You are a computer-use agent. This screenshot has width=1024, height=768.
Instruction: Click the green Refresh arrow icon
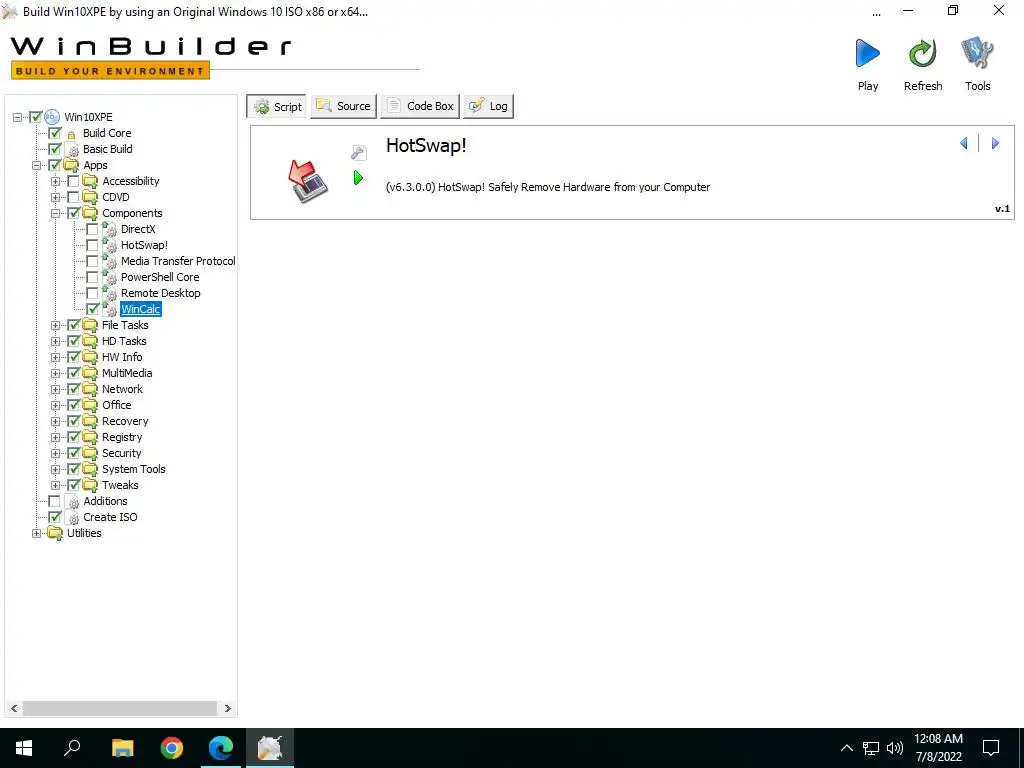(x=923, y=54)
